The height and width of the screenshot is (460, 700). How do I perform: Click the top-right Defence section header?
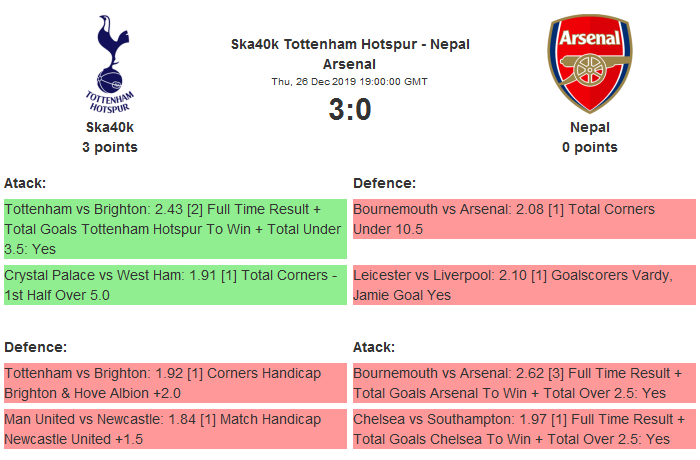385,183
